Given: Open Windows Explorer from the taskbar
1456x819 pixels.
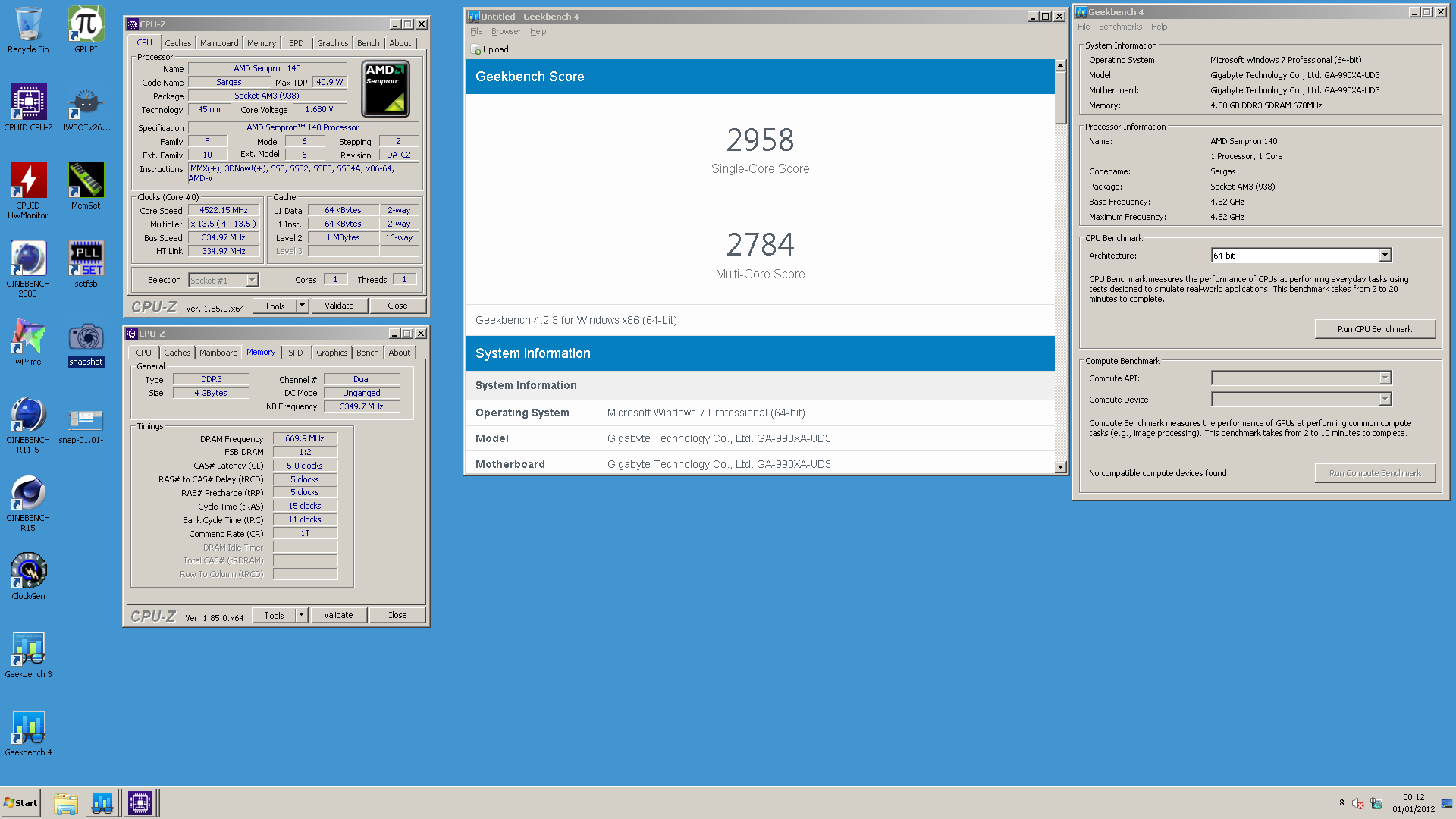Looking at the screenshot, I should pyautogui.click(x=66, y=803).
